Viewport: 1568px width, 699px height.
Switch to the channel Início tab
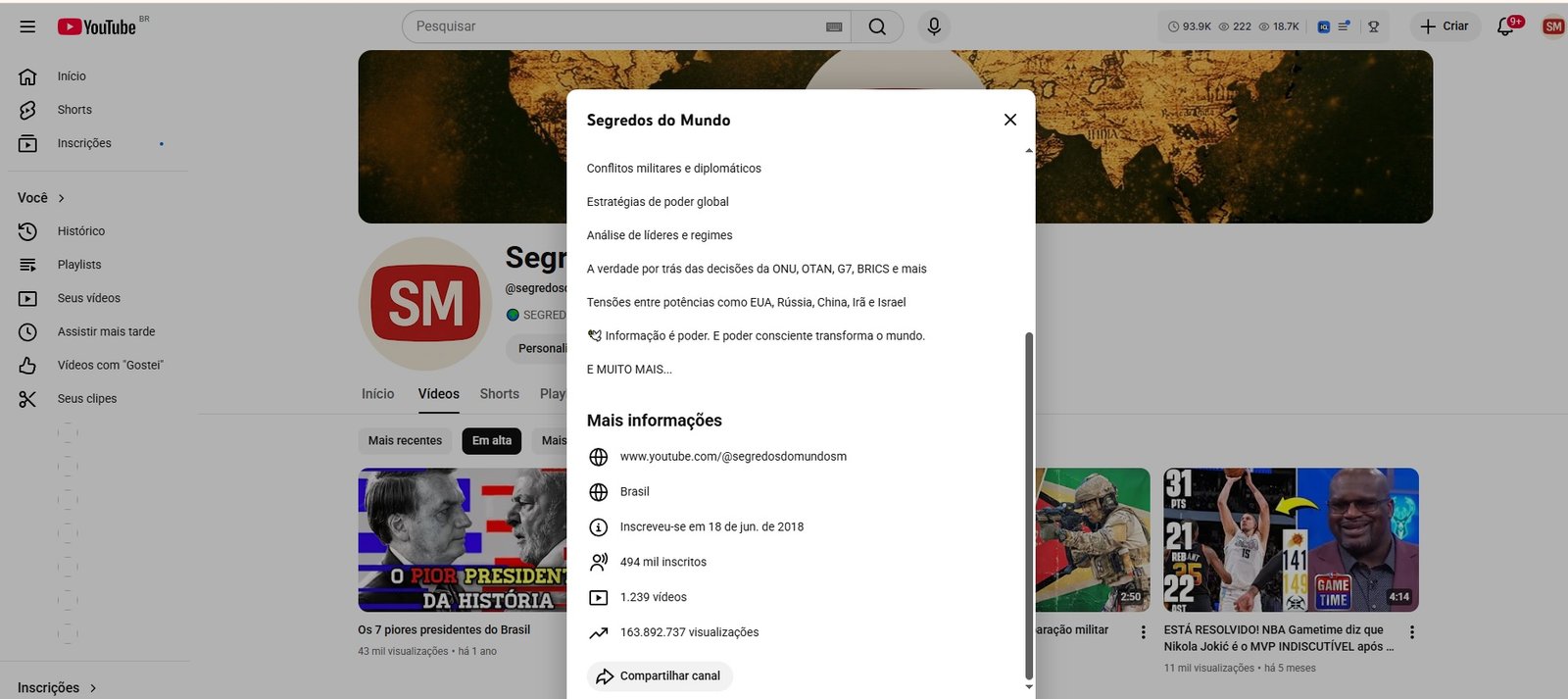coord(378,394)
